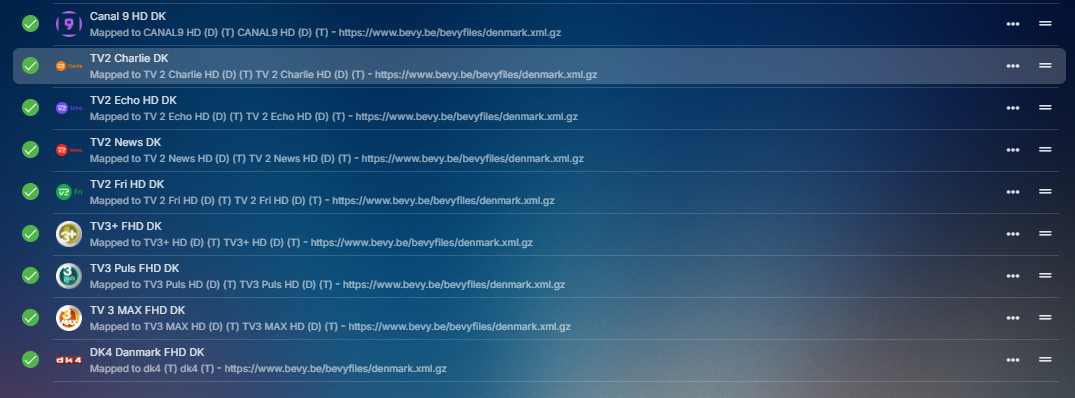Grab the reorder handle for TV3+ FHD DK
The height and width of the screenshot is (398, 1075).
[x=1045, y=233]
